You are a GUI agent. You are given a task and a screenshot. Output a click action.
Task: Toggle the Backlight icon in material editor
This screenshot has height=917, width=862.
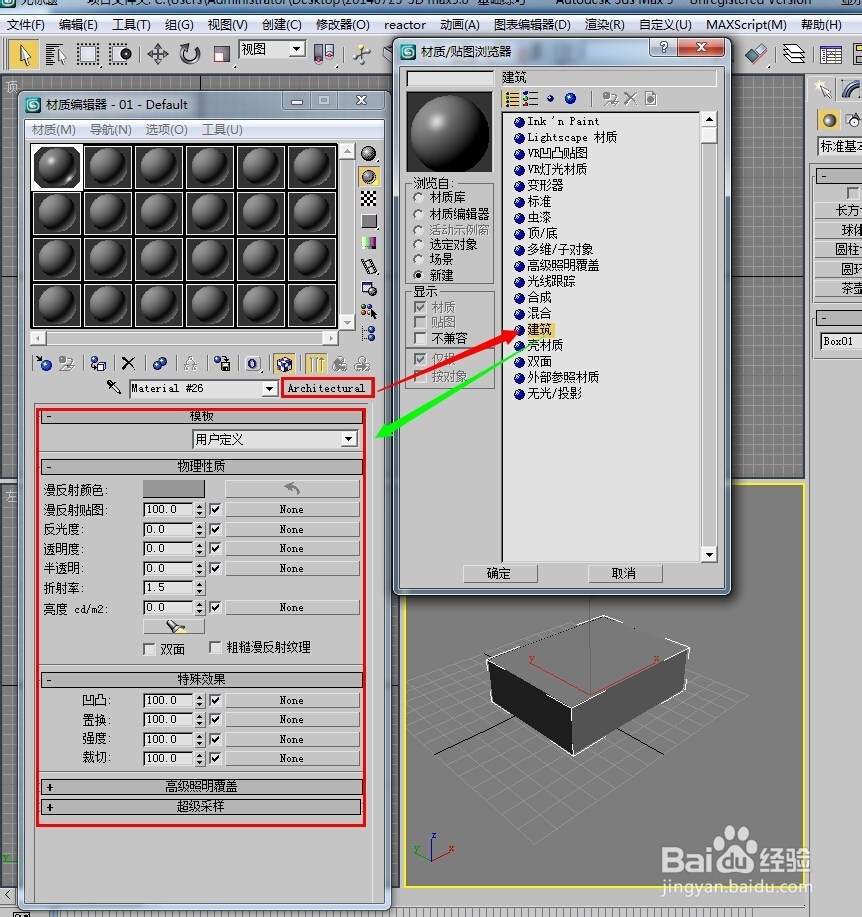[x=368, y=176]
